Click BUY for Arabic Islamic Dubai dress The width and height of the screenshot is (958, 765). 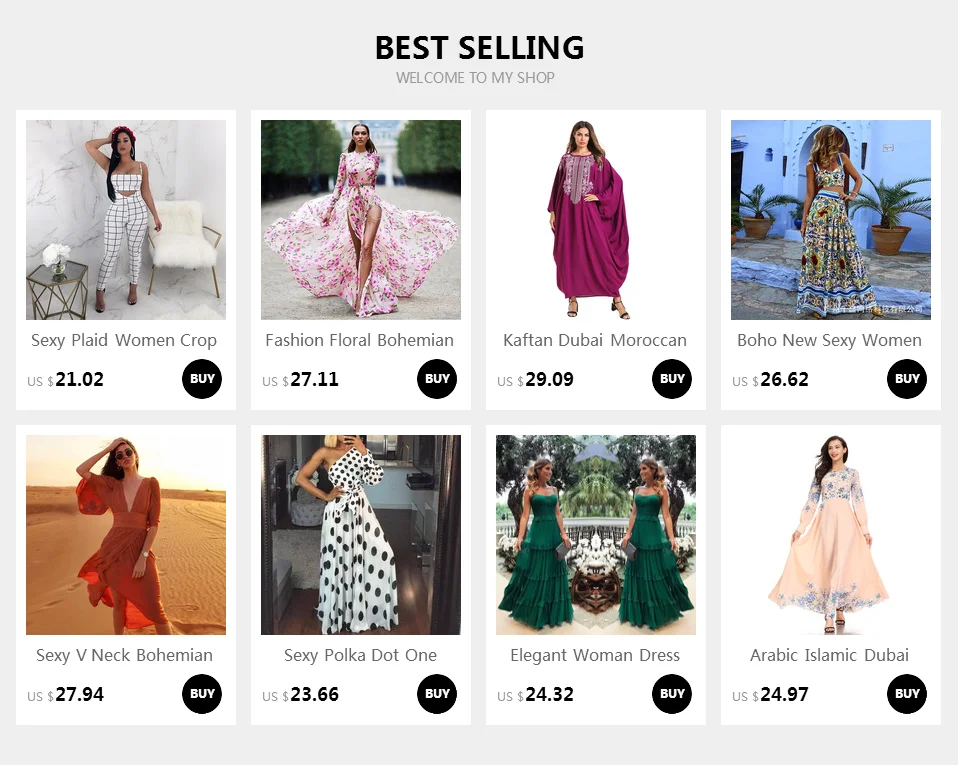point(907,694)
